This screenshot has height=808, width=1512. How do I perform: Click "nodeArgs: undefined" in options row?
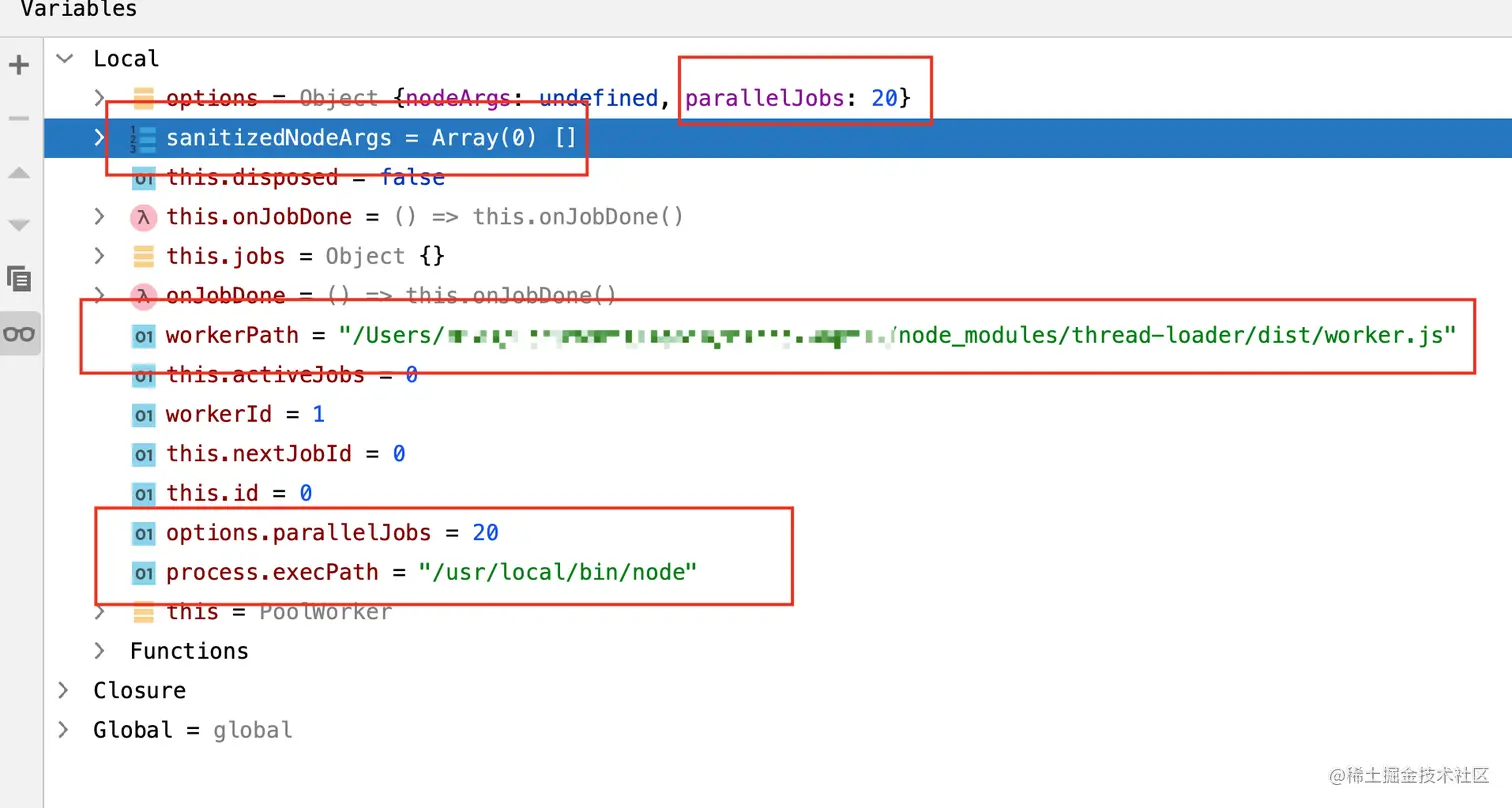tap(534, 98)
